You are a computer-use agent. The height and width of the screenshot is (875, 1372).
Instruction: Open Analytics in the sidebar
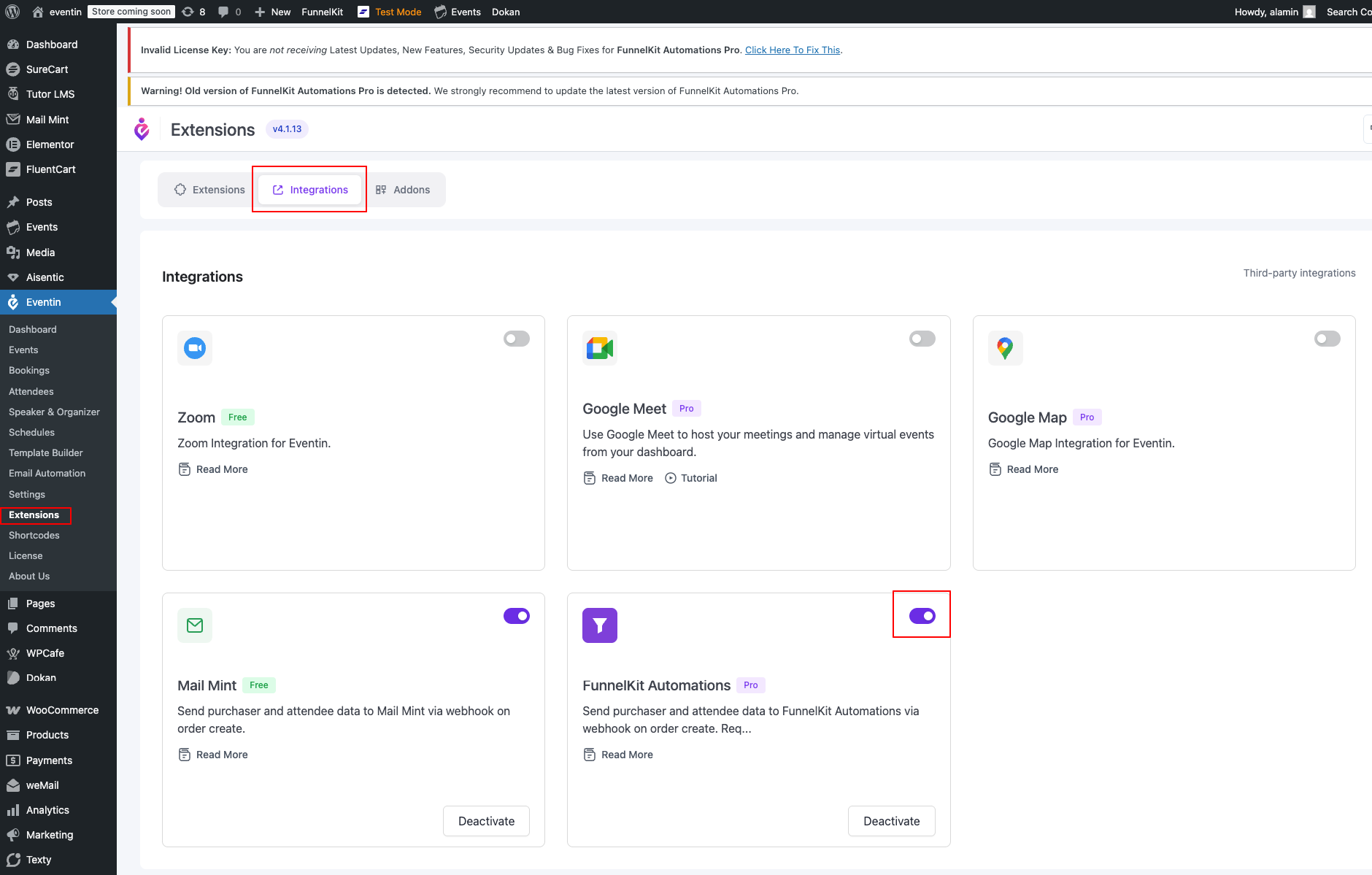58,810
